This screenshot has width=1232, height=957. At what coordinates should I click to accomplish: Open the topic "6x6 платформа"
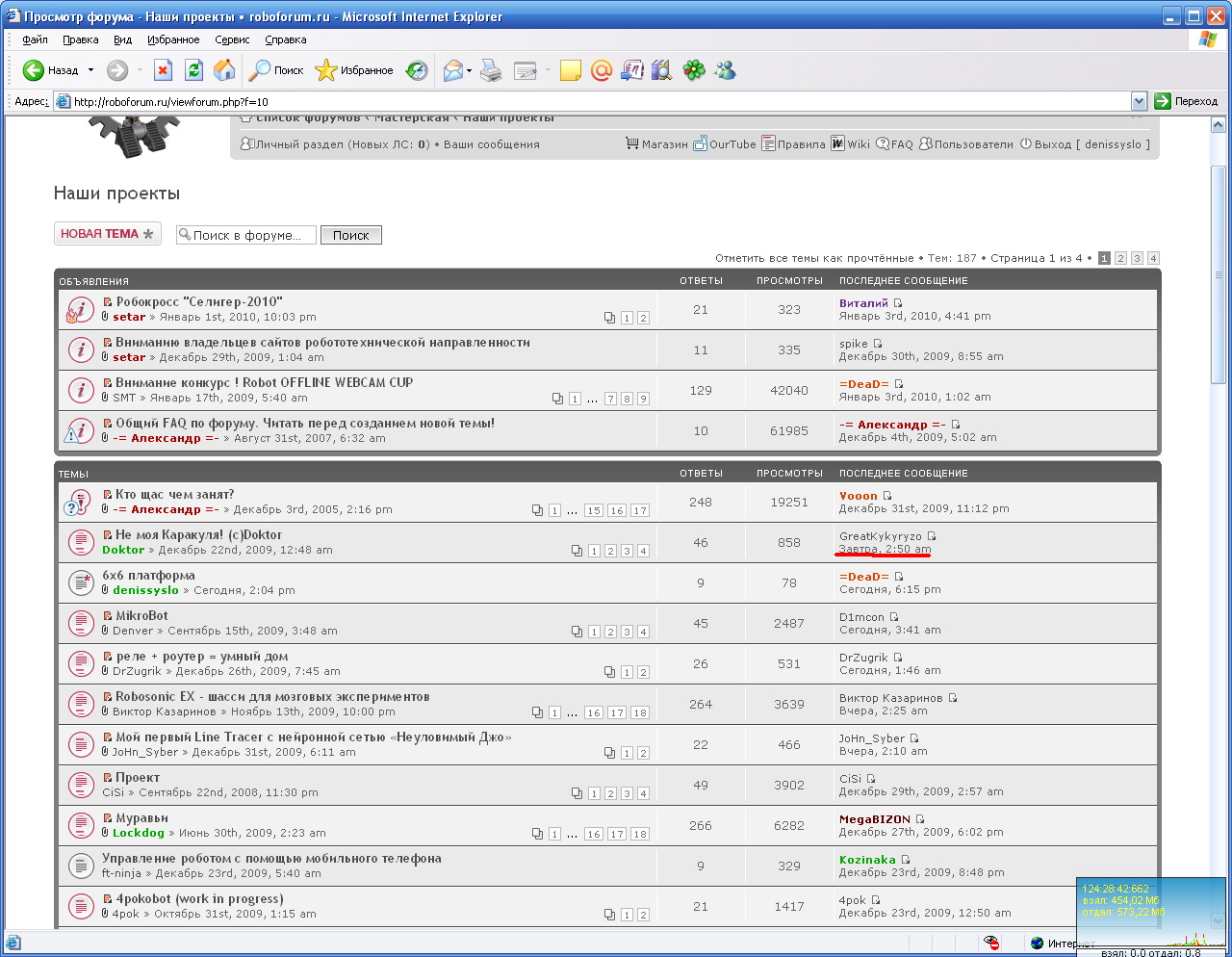pos(148,575)
